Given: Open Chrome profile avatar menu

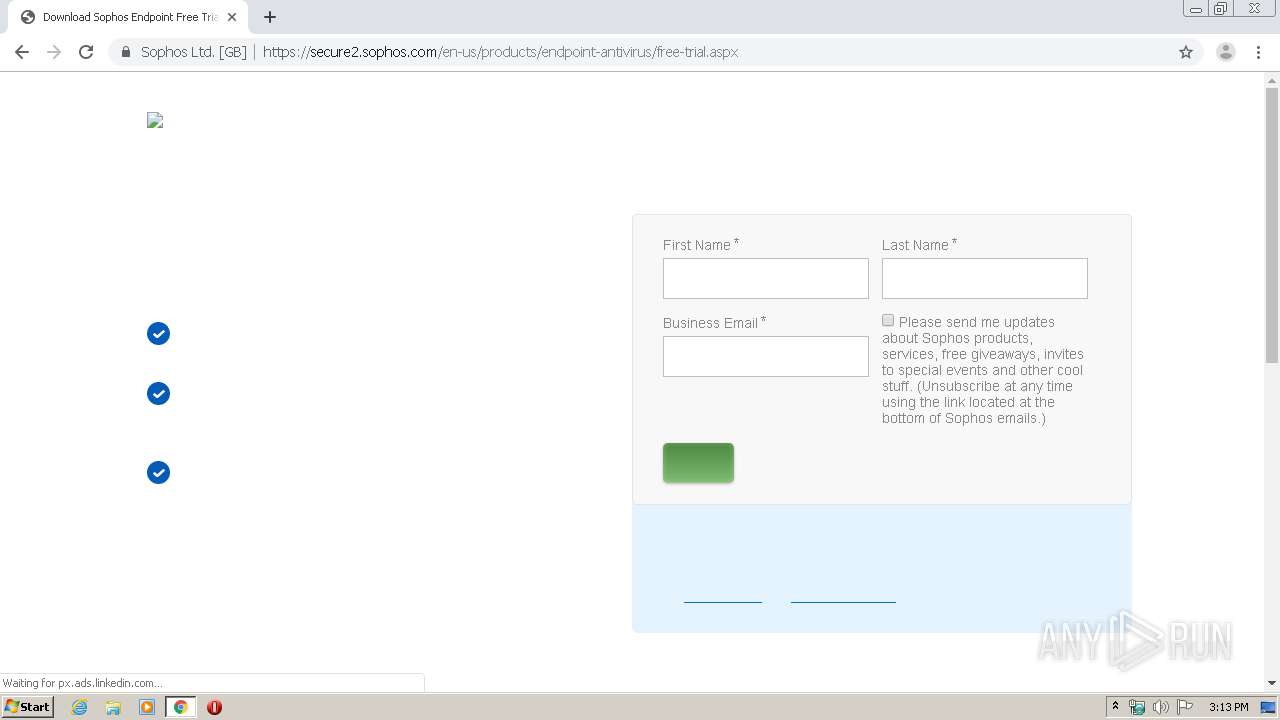Looking at the screenshot, I should point(1226,52).
